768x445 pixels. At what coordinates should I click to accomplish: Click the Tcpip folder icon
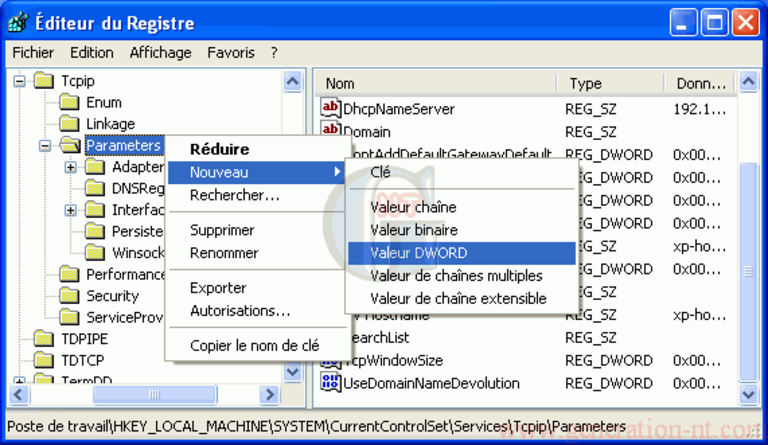pos(44,81)
